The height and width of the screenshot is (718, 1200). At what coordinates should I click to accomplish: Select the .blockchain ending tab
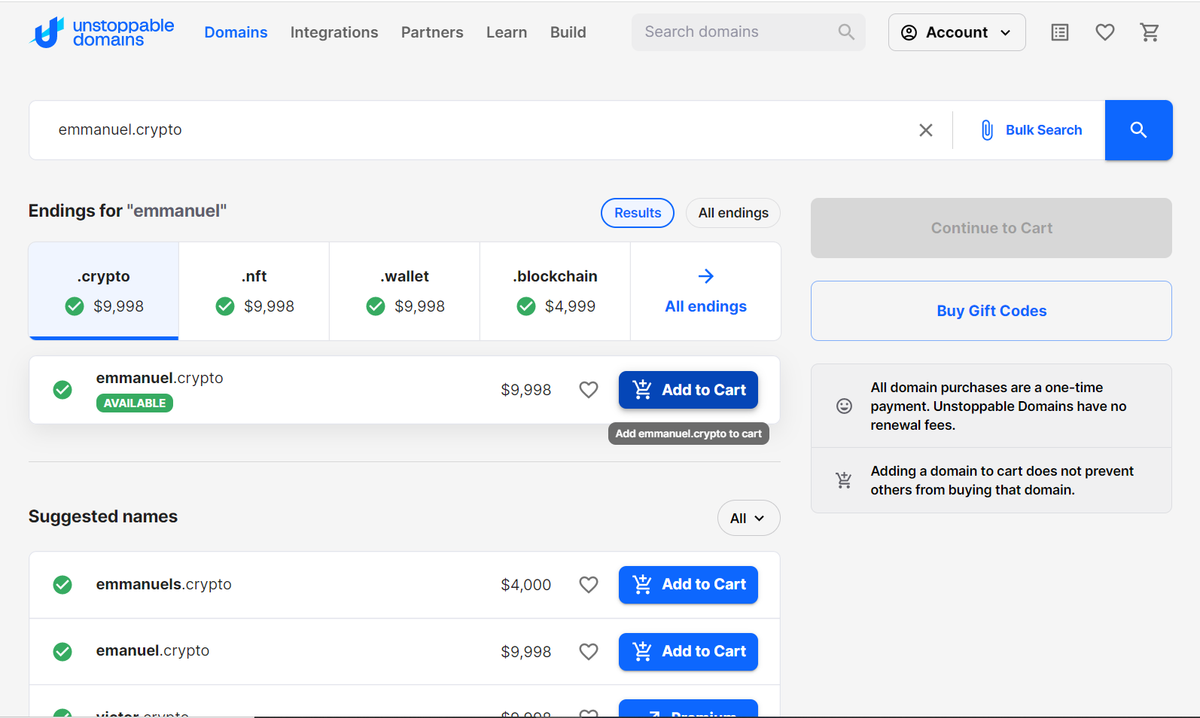click(555, 291)
